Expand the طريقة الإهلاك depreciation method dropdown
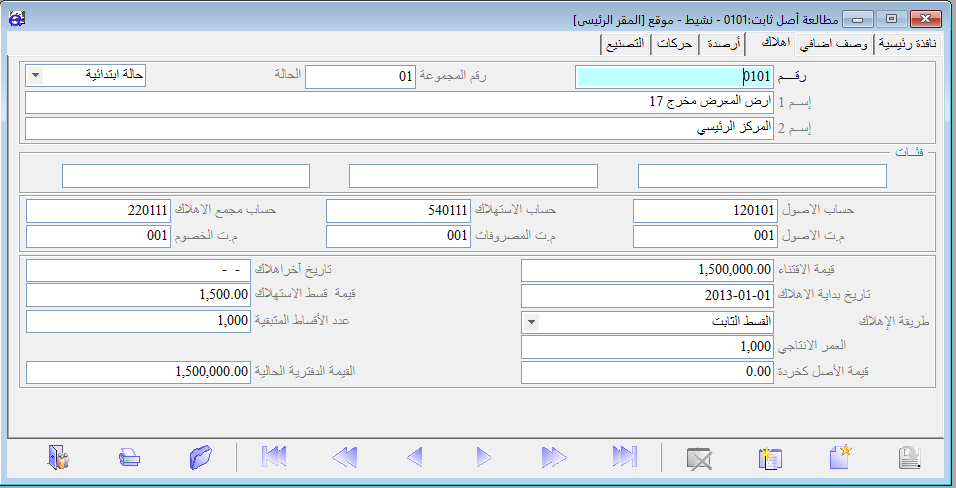956x488 pixels. click(532, 322)
